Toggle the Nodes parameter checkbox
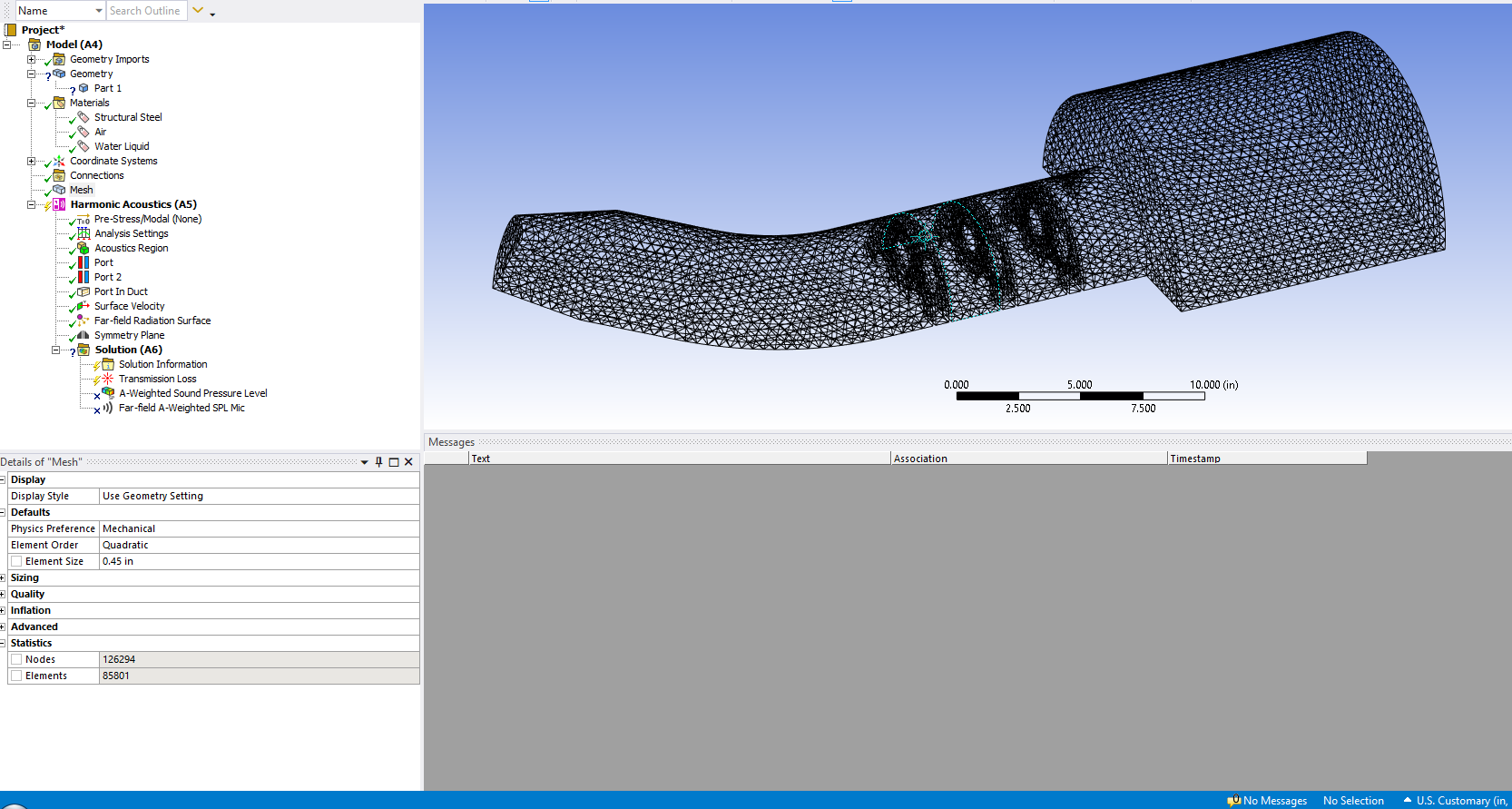The width and height of the screenshot is (1512, 809). 16,659
